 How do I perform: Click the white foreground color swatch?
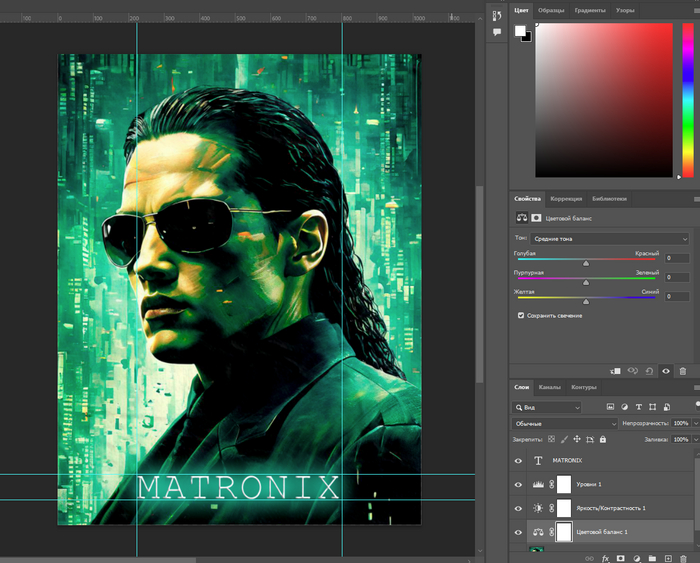click(520, 31)
